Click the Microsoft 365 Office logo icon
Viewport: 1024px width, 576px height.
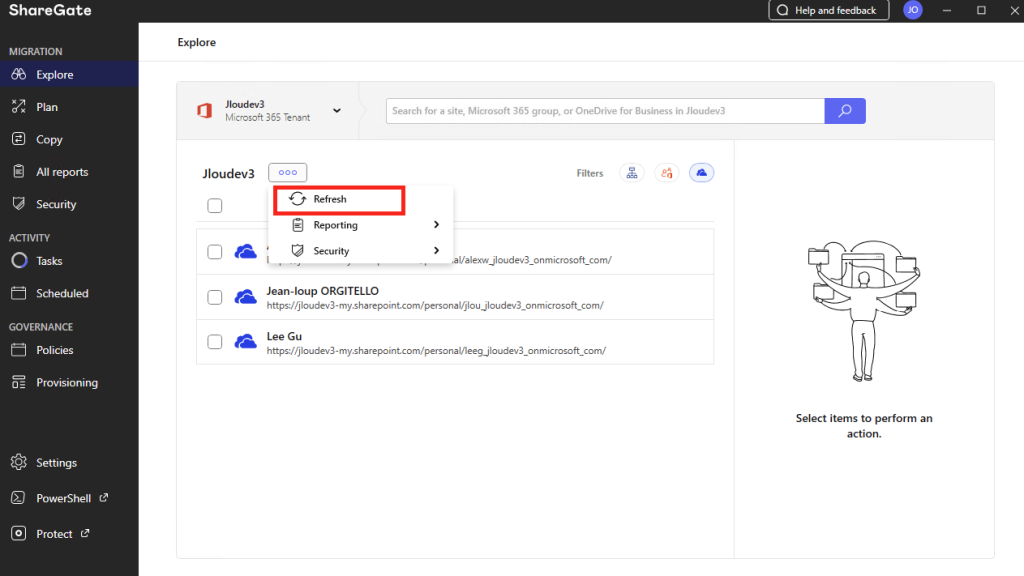coord(204,110)
